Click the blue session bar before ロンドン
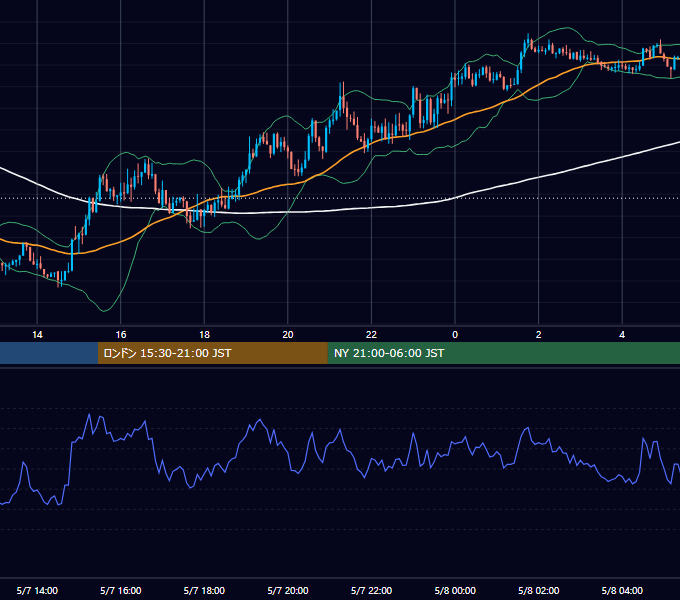Viewport: 680px width, 600px height. [x=49, y=353]
